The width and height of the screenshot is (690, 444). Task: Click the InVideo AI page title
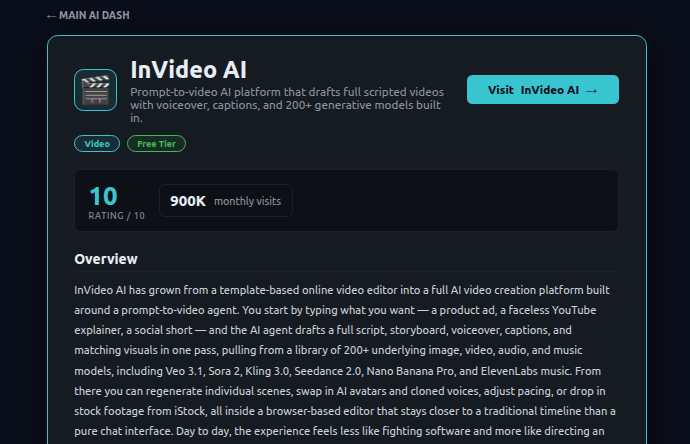coord(188,70)
